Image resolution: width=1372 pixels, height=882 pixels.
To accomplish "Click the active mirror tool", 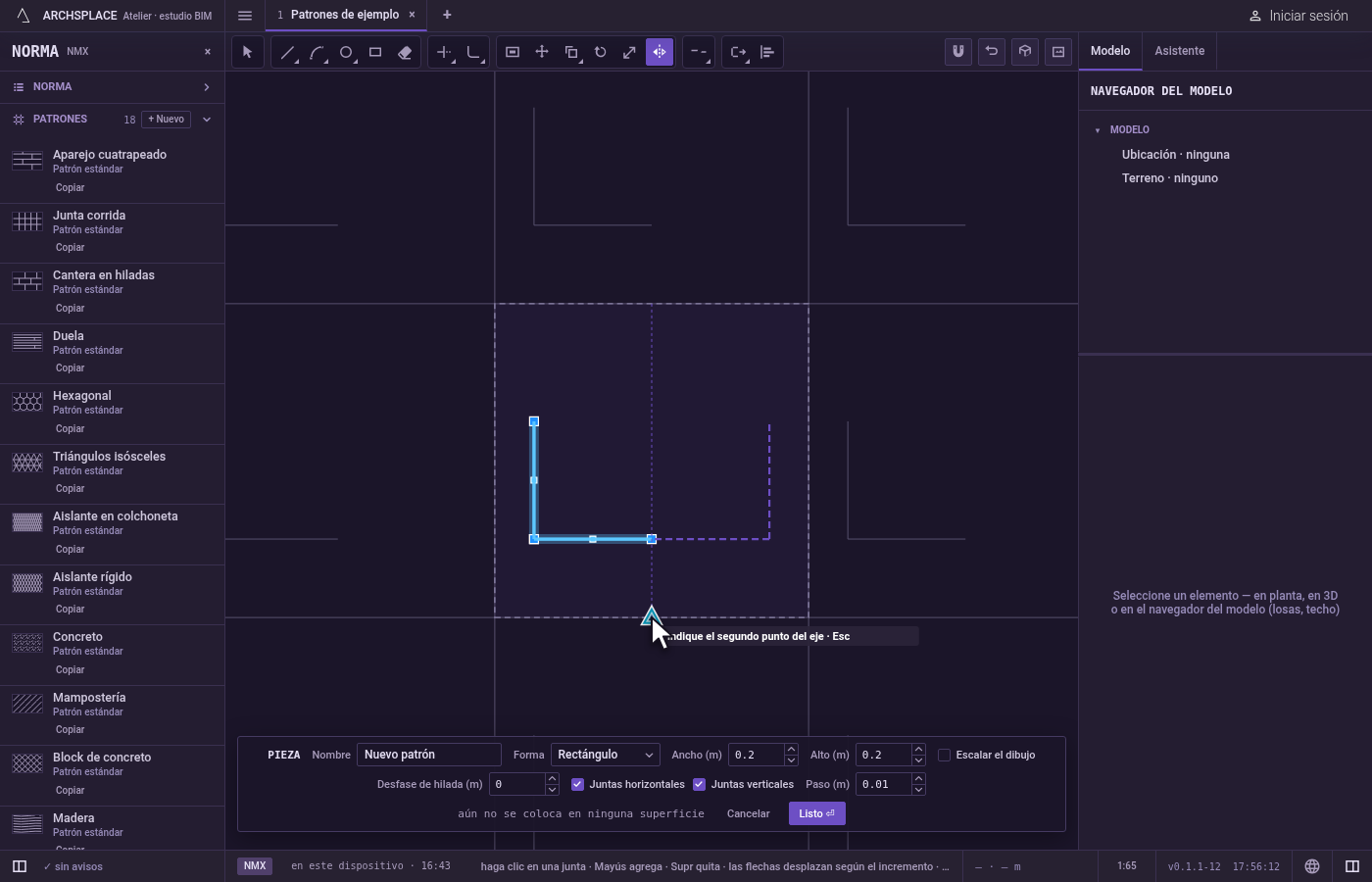I will click(x=660, y=52).
